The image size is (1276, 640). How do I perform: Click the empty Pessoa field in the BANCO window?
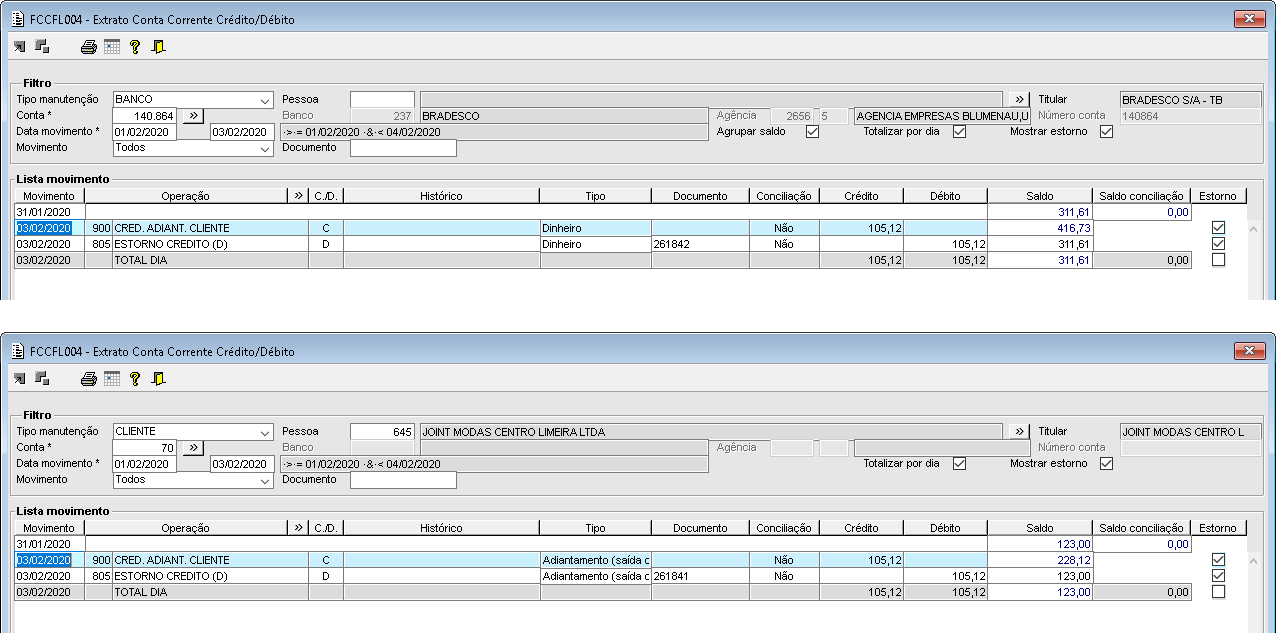click(382, 100)
